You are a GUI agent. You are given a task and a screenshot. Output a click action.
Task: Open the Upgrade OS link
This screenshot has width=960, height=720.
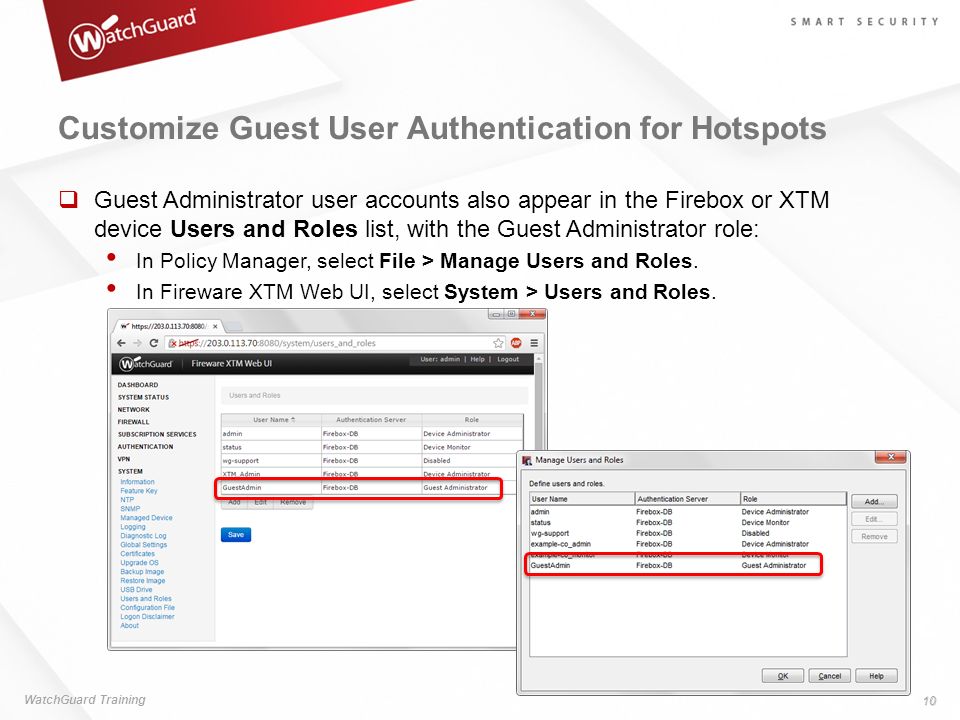pos(139,563)
